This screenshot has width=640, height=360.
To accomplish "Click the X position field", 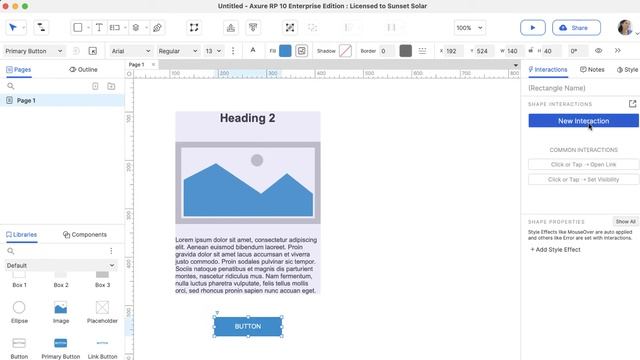I will click(453, 51).
